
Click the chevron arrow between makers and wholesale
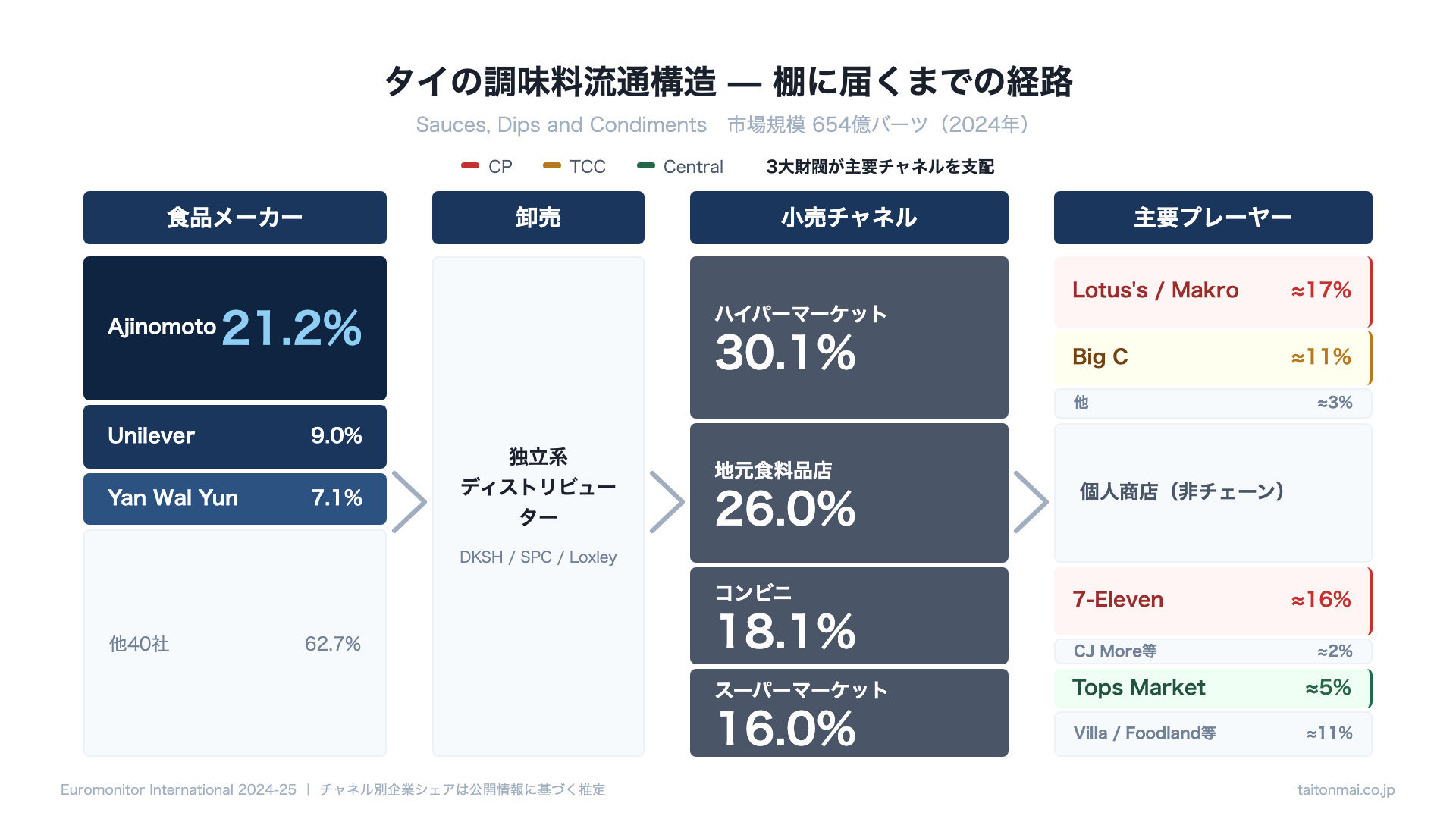tap(409, 502)
